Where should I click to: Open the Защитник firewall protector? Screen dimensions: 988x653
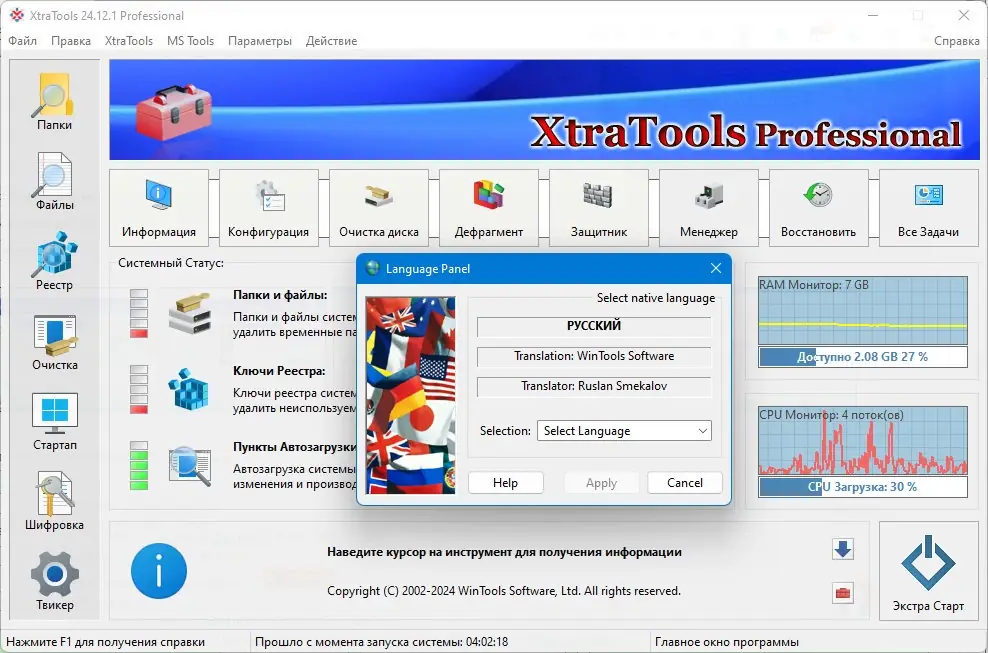coord(599,208)
